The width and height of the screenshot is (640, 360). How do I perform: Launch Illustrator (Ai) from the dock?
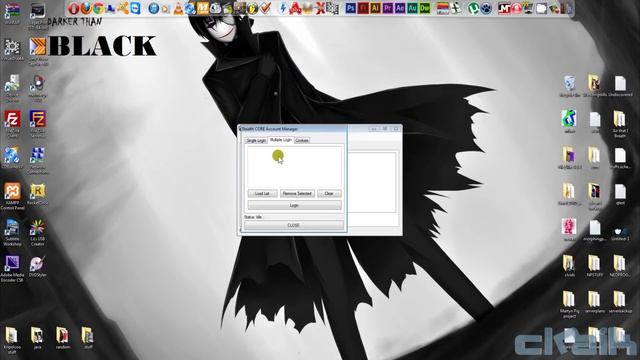375,8
